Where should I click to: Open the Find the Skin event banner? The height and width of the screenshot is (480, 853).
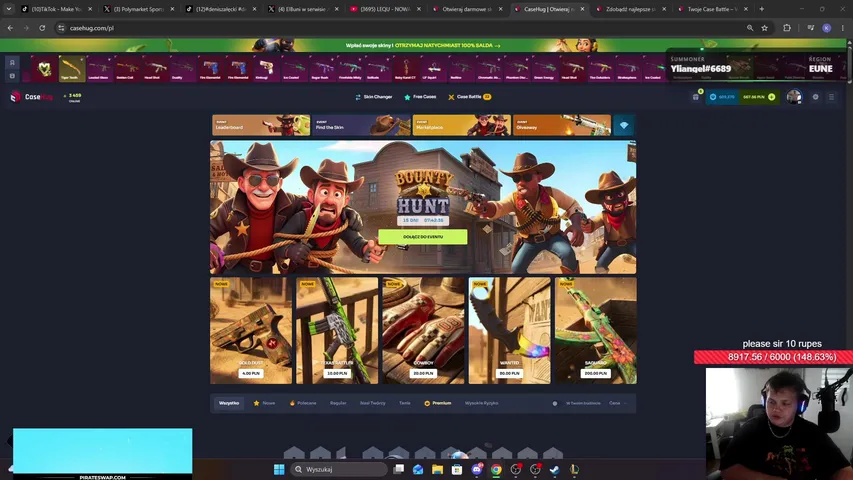(361, 125)
